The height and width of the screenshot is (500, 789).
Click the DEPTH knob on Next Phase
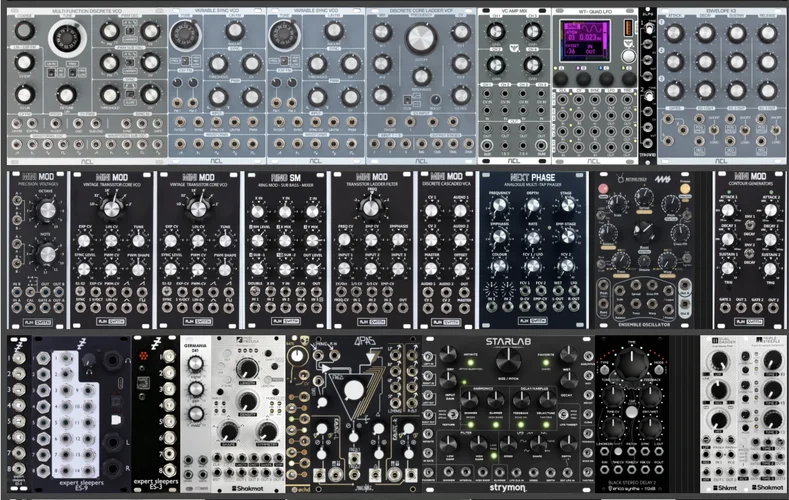533,205
